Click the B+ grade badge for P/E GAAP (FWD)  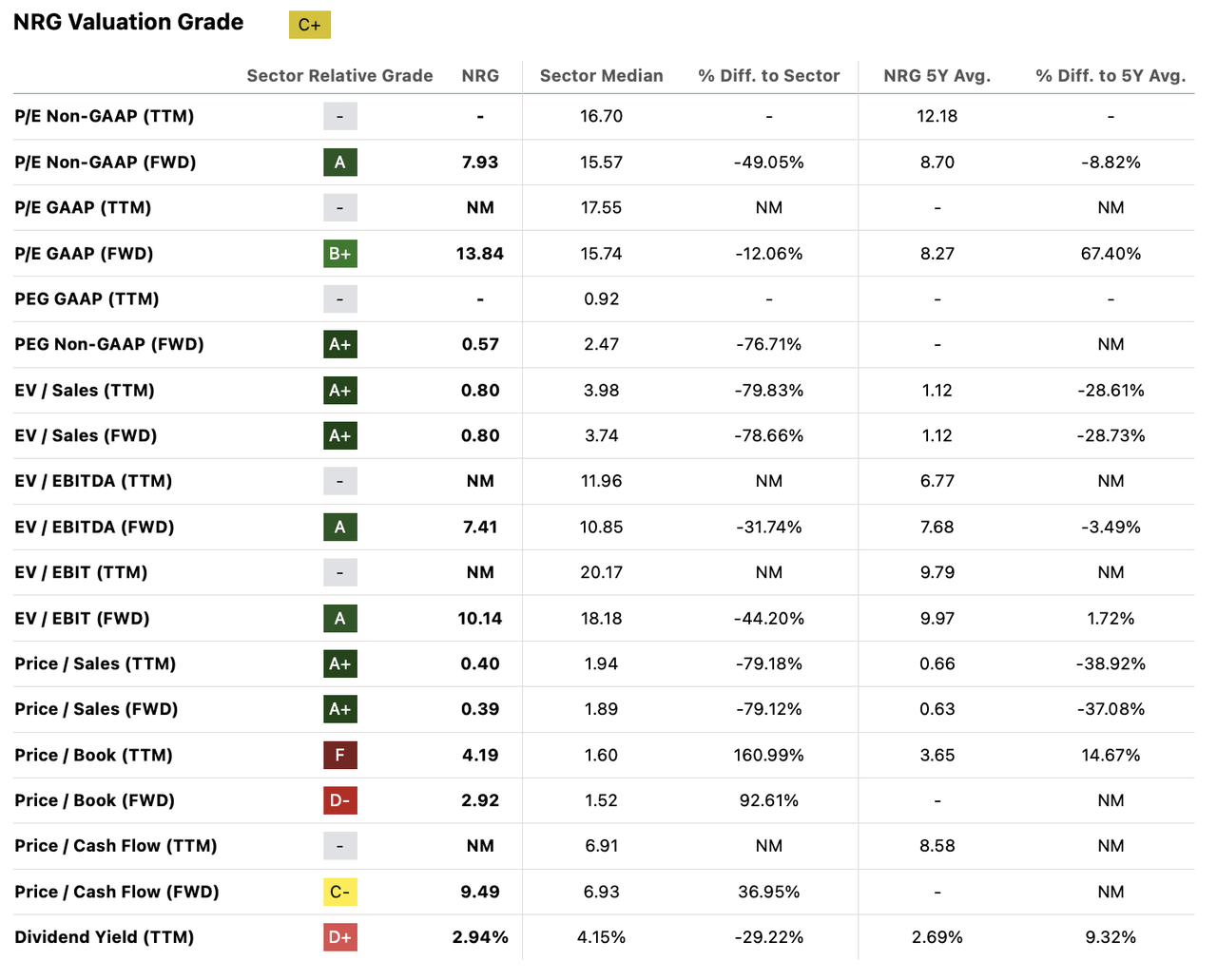click(340, 254)
